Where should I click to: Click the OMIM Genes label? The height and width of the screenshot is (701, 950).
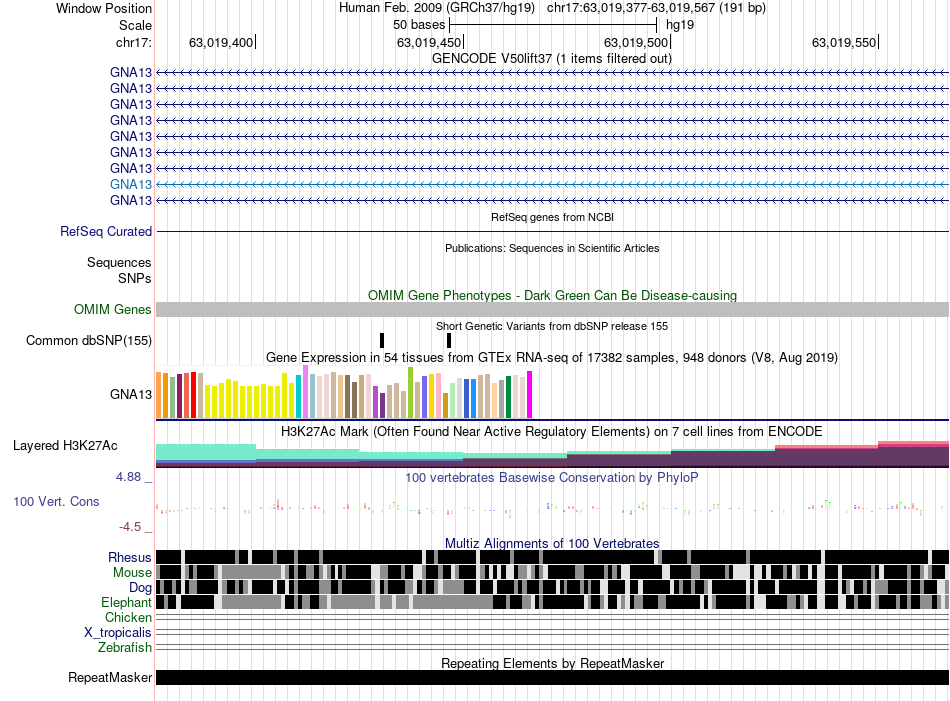click(112, 310)
